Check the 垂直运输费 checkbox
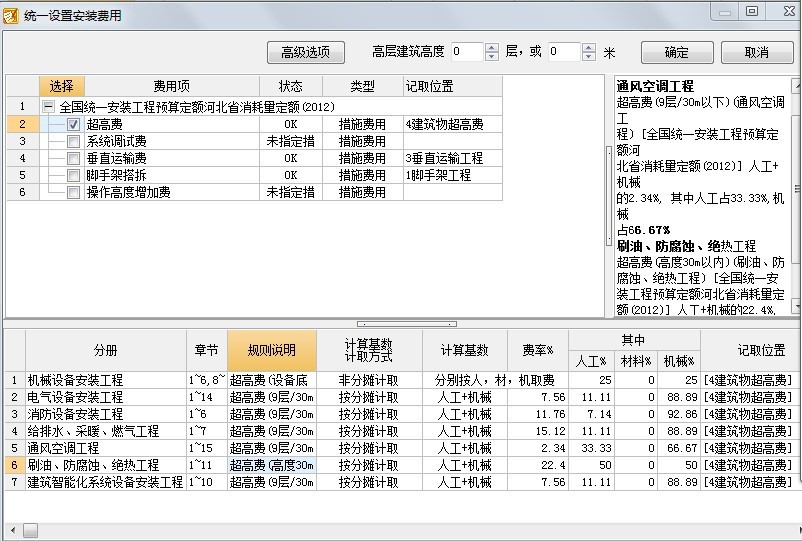Image resolution: width=802 pixels, height=541 pixels. 73,158
